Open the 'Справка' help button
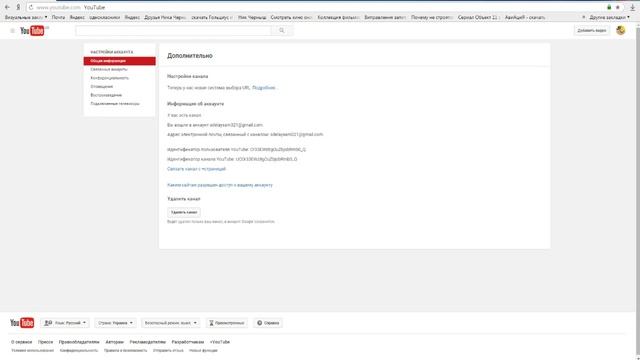Viewport: 640px width, 360px height. (268, 323)
